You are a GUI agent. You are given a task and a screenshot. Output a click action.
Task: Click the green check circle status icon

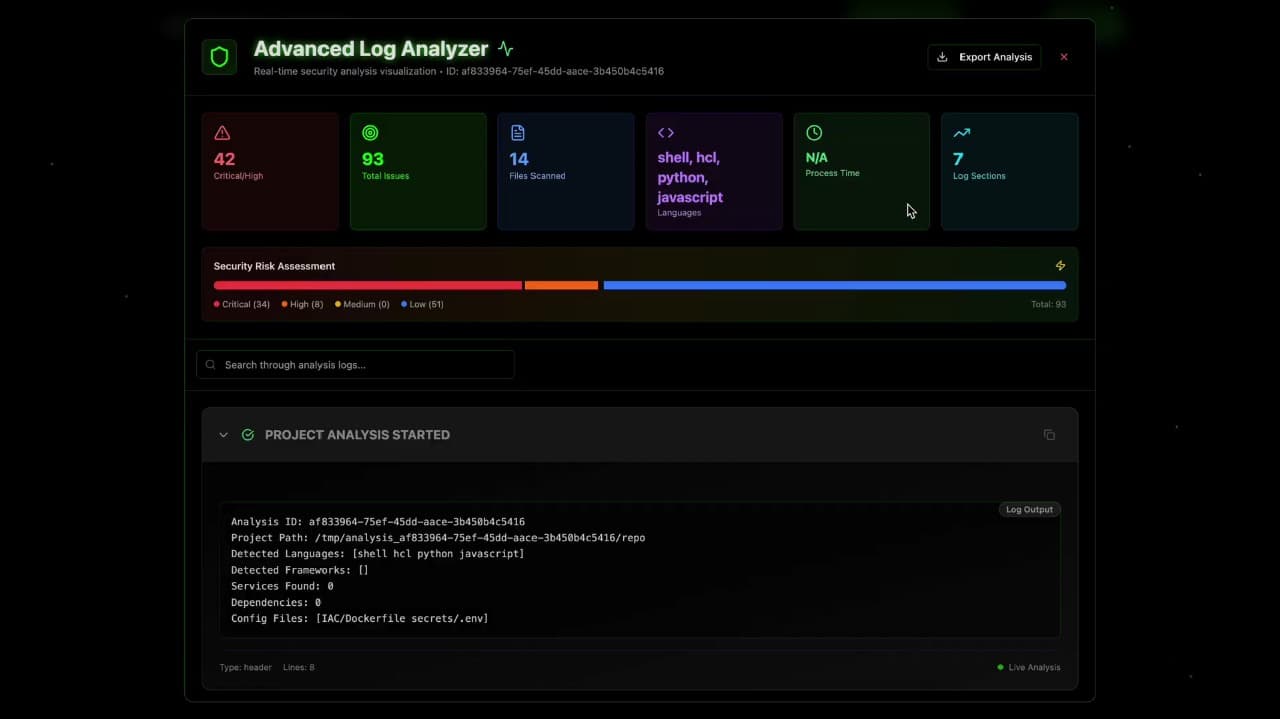[x=248, y=435]
